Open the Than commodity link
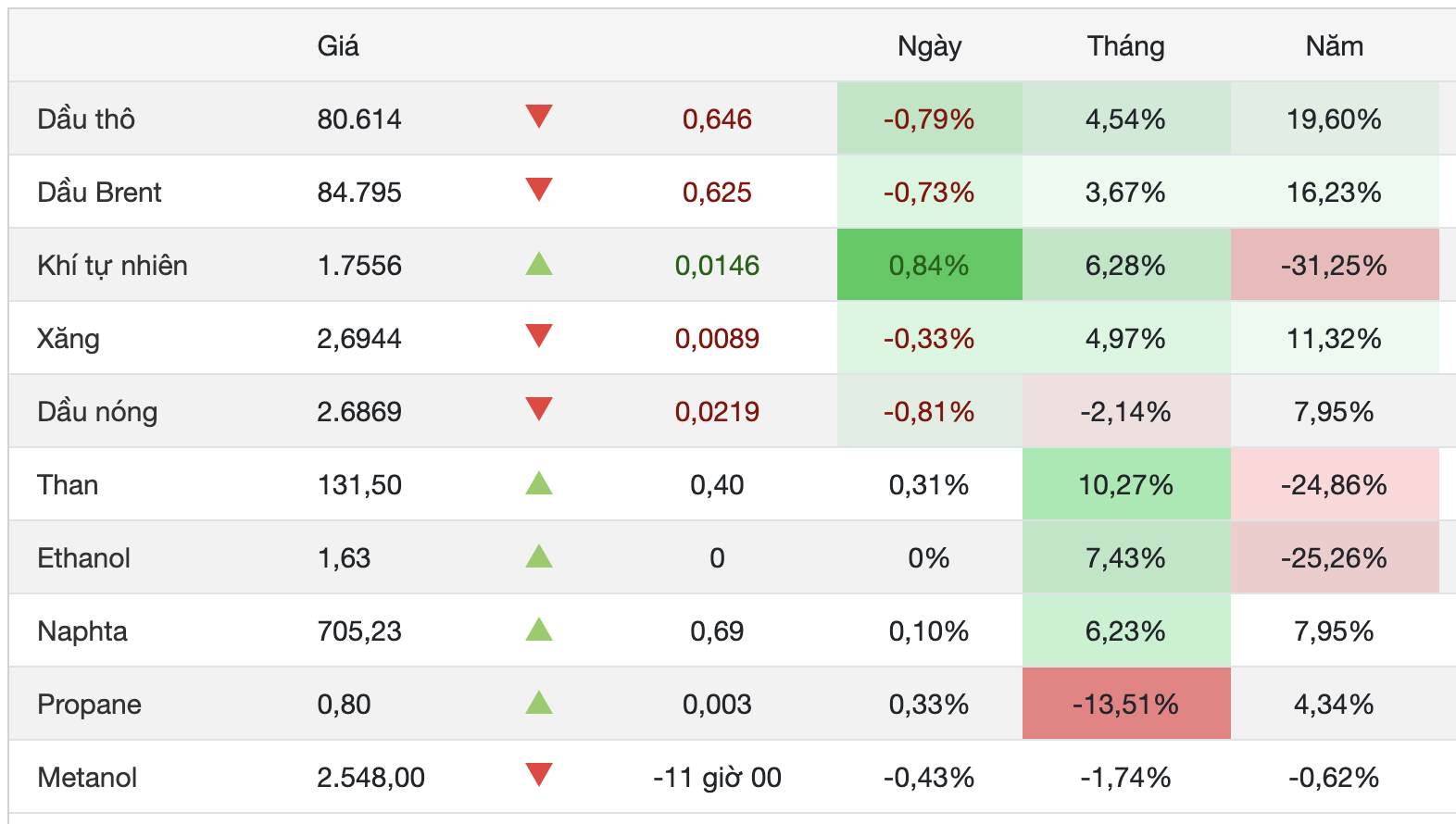This screenshot has height=824, width=1456. coord(68,485)
